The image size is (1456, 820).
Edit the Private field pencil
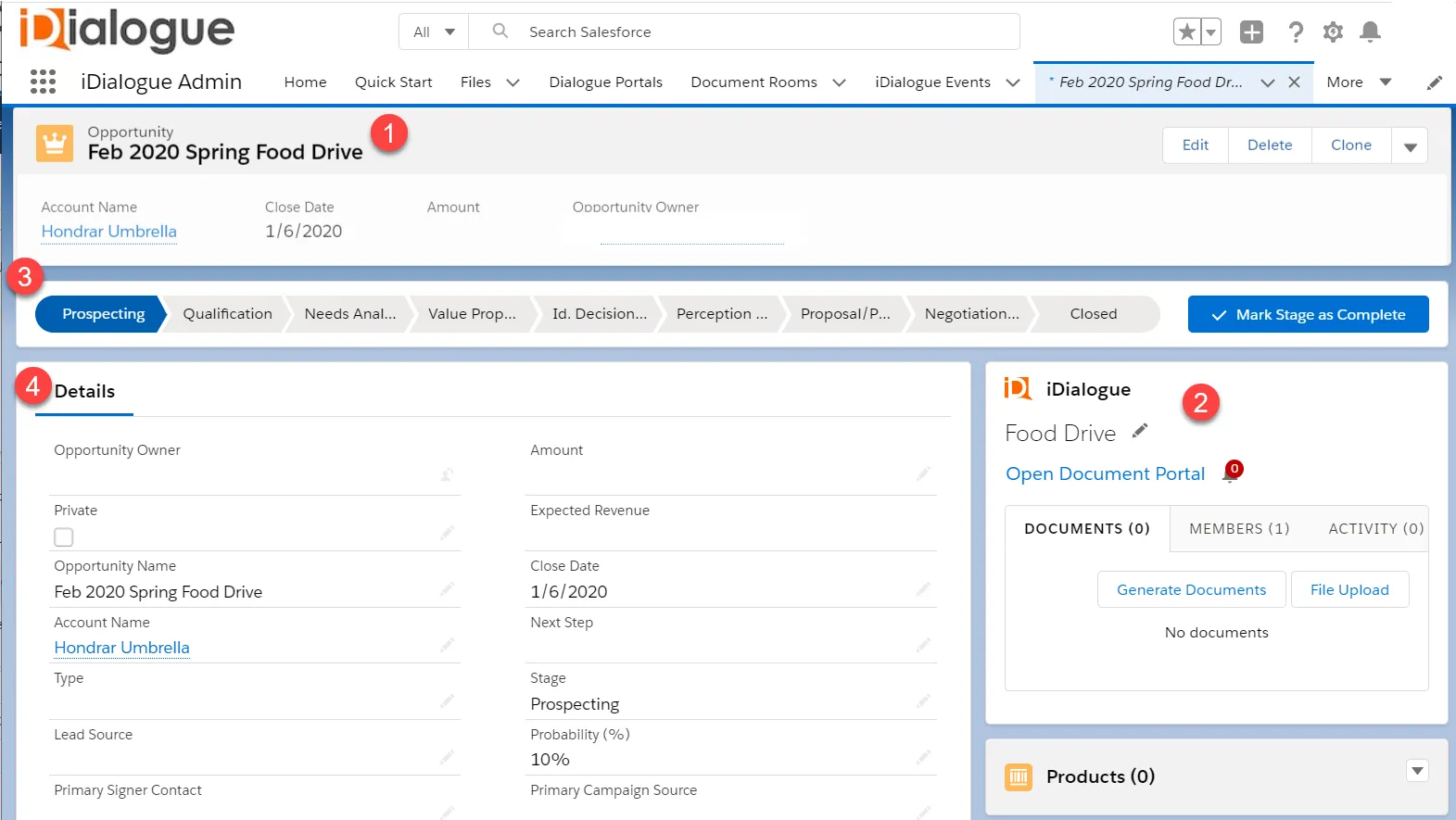point(447,533)
